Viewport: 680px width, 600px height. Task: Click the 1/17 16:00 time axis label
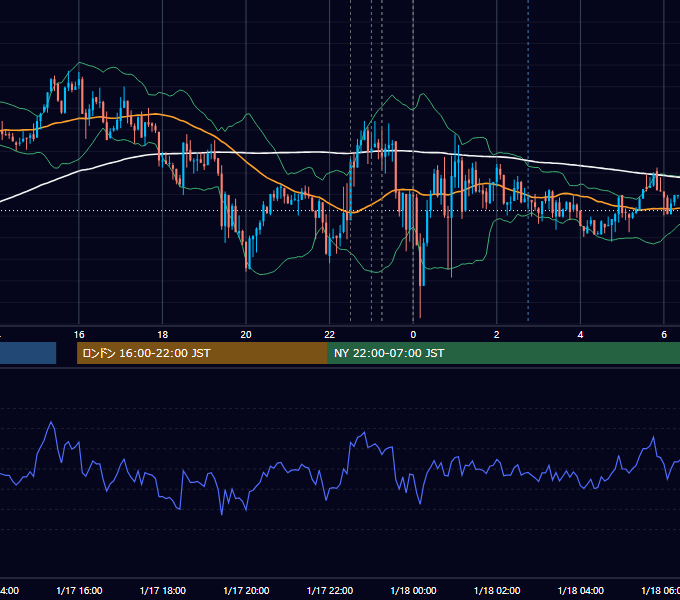click(x=79, y=590)
